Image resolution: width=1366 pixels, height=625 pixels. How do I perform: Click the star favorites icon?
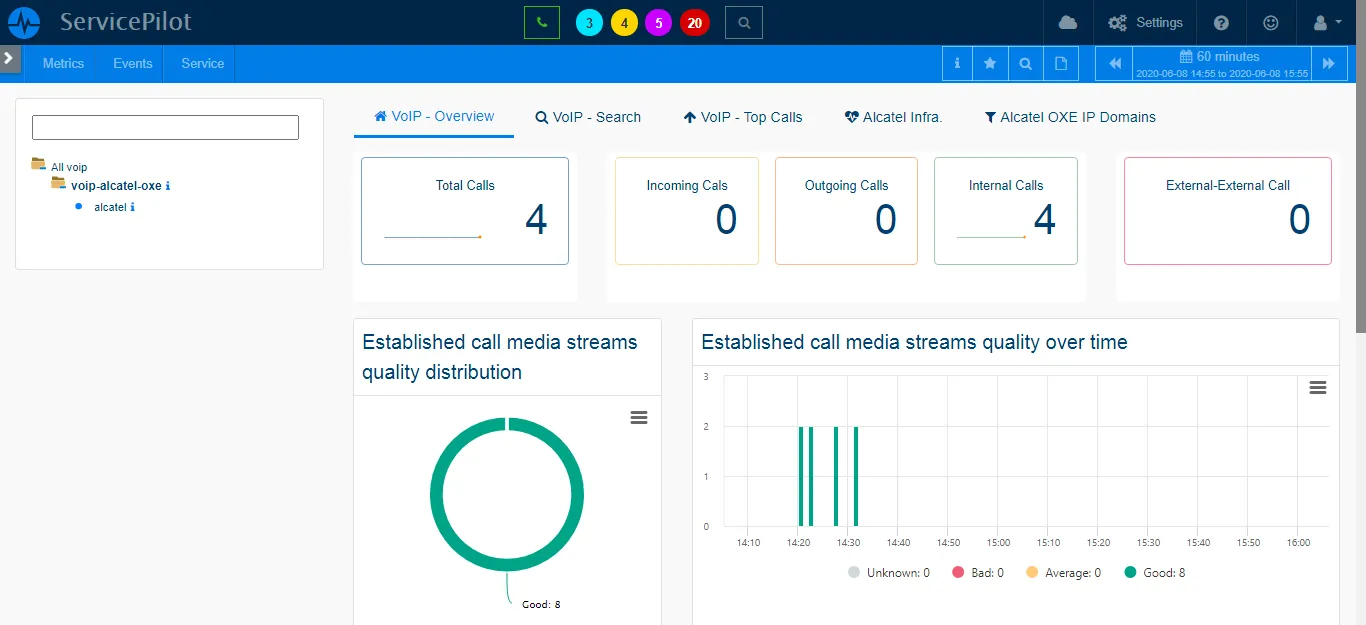pyautogui.click(x=990, y=63)
